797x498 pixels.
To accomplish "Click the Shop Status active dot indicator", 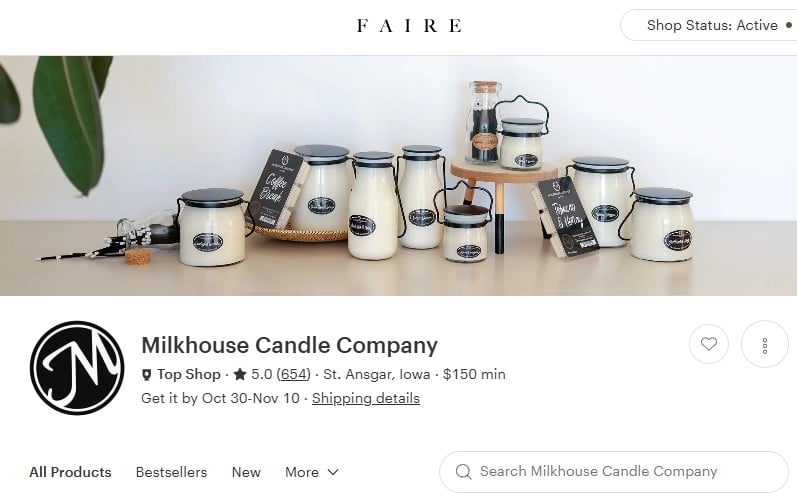I will point(789,25).
